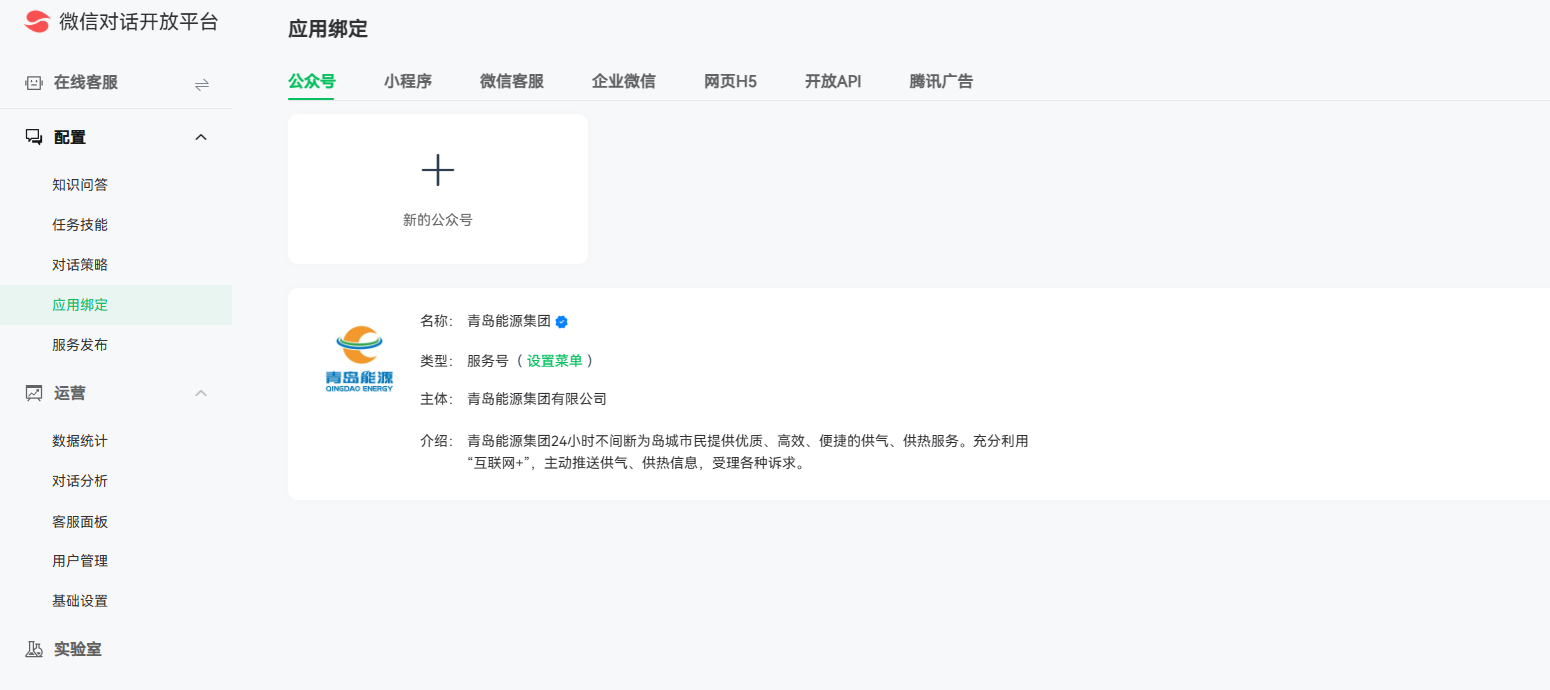Click the 设置菜单 link
Viewport: 1550px width, 690px height.
555,361
